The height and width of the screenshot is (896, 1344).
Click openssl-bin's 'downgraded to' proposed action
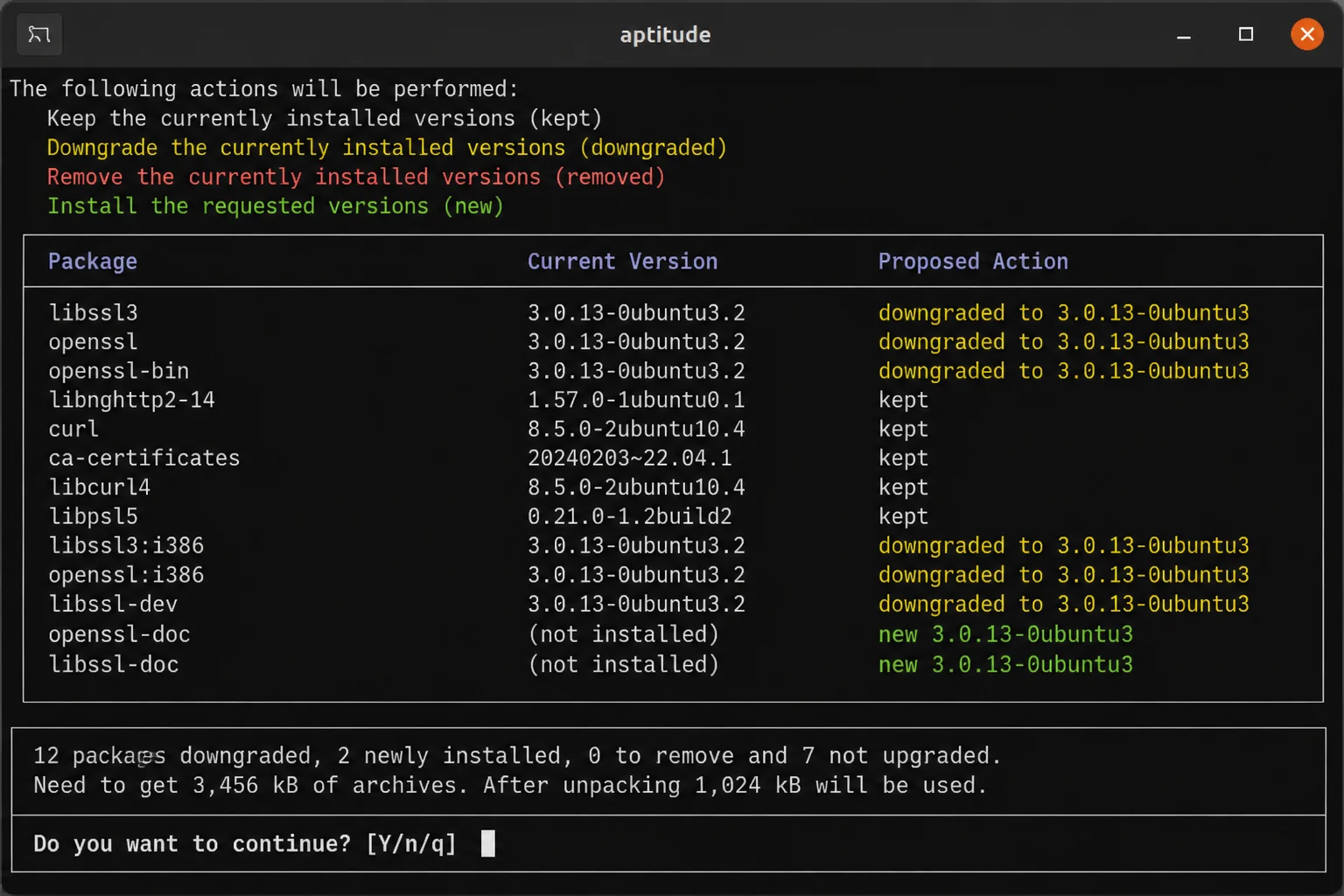tap(1063, 371)
